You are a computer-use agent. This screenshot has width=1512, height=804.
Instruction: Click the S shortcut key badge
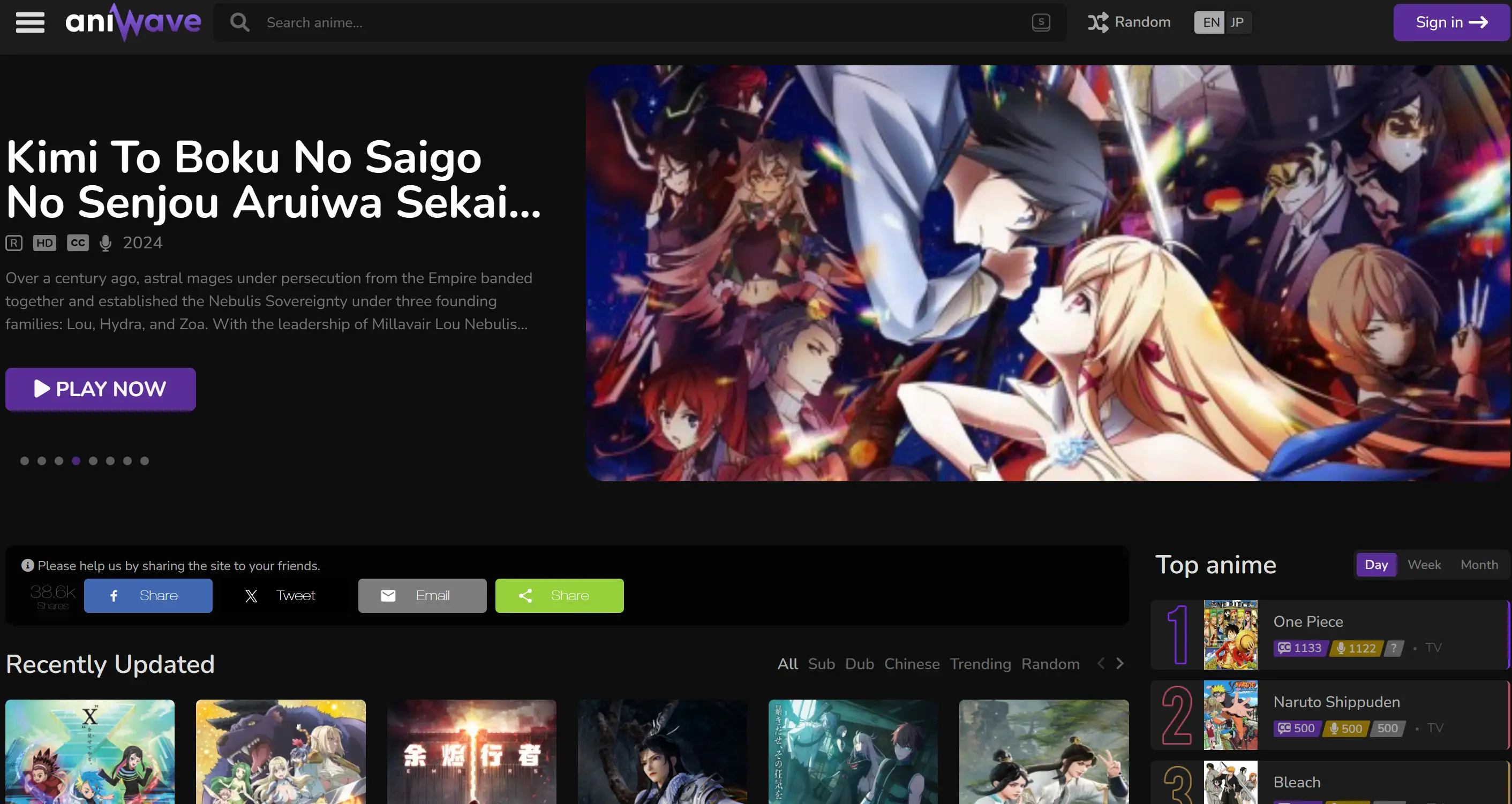tap(1041, 22)
